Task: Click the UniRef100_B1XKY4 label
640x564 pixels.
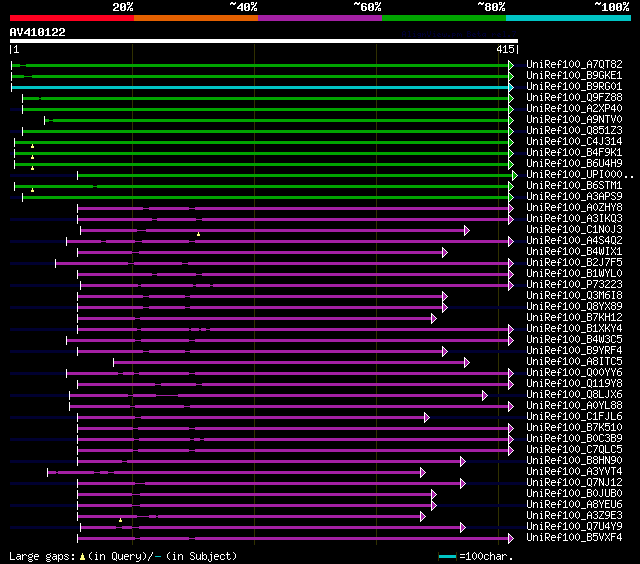Action: tap(574, 329)
